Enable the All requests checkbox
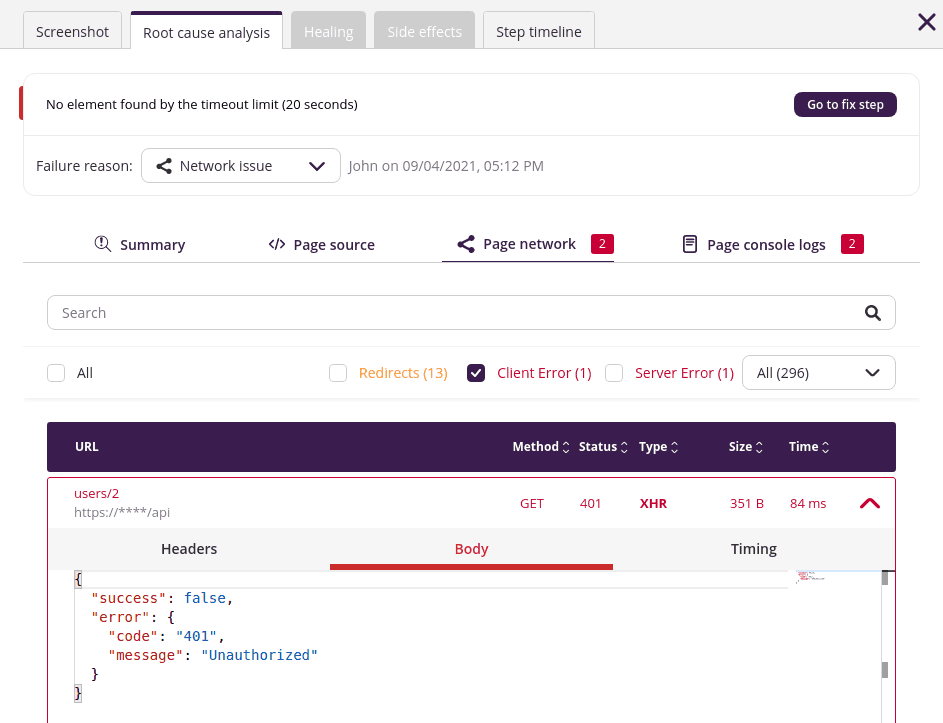The width and height of the screenshot is (943, 723). pos(56,372)
